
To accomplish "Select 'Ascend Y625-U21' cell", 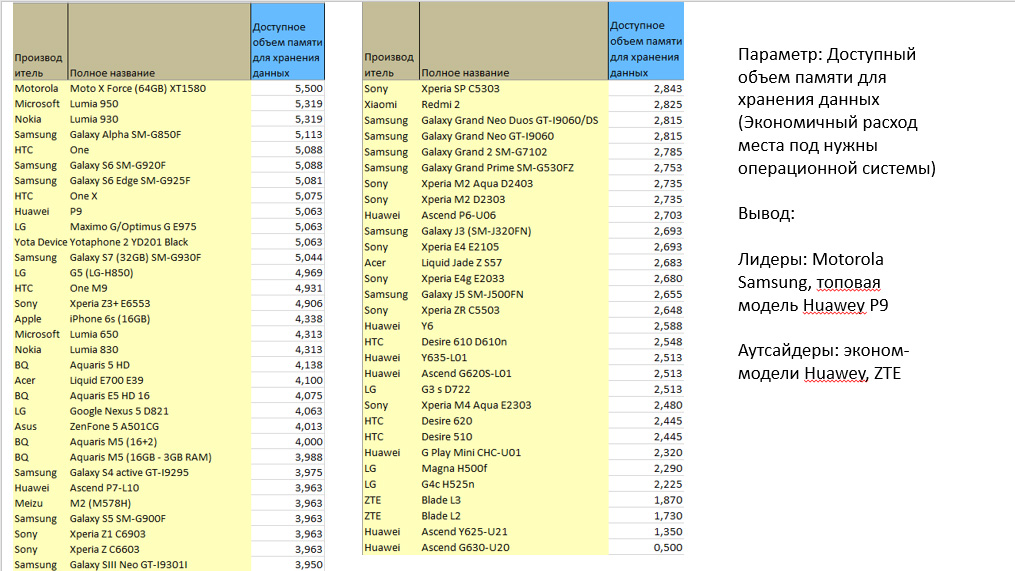I will click(x=514, y=532).
